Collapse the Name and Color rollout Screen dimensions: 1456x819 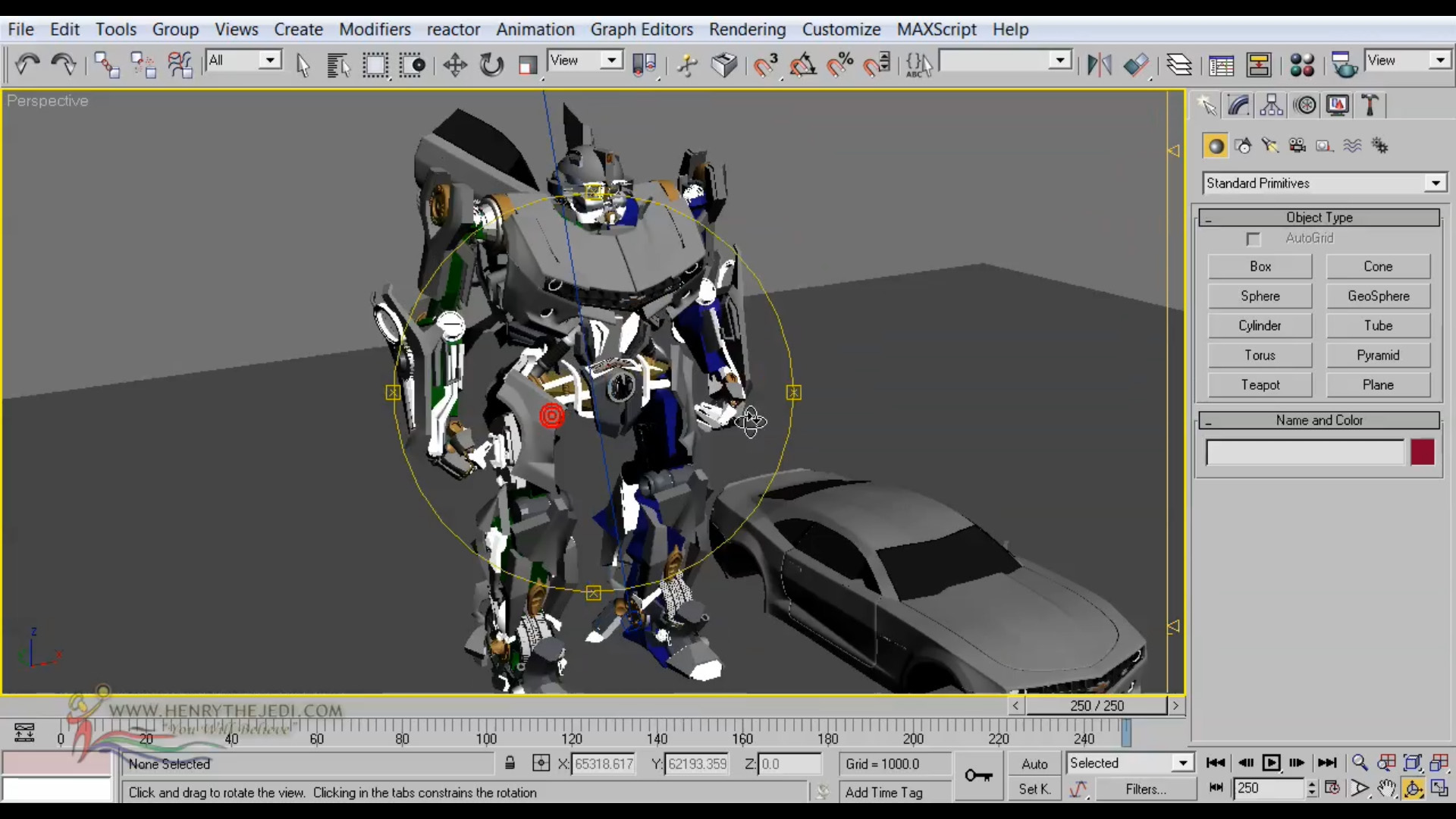[x=1319, y=420]
